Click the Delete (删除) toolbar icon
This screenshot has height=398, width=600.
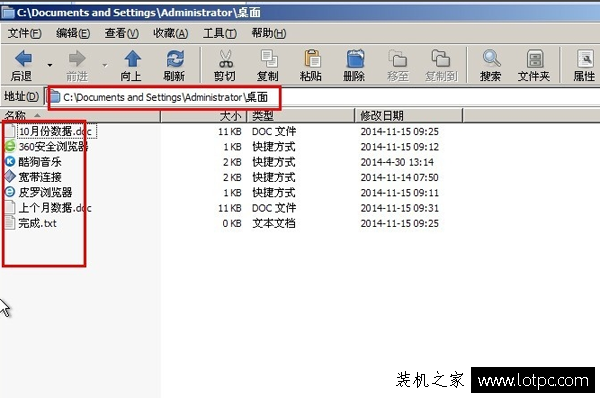(x=355, y=59)
